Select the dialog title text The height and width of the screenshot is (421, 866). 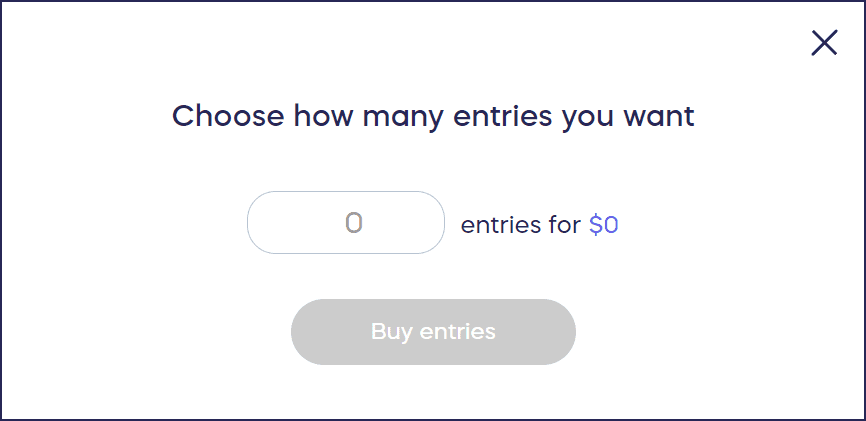[433, 116]
